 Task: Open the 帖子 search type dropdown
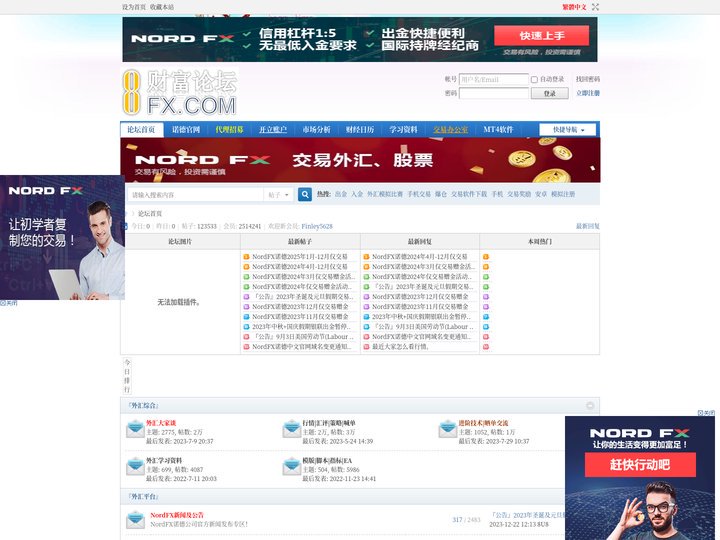[279, 195]
